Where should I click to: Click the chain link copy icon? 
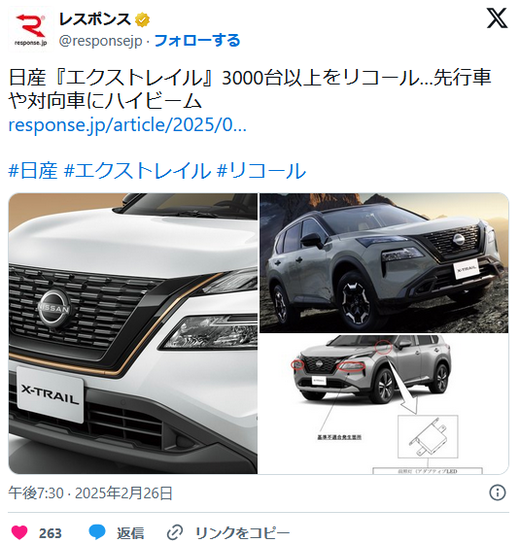(175, 533)
